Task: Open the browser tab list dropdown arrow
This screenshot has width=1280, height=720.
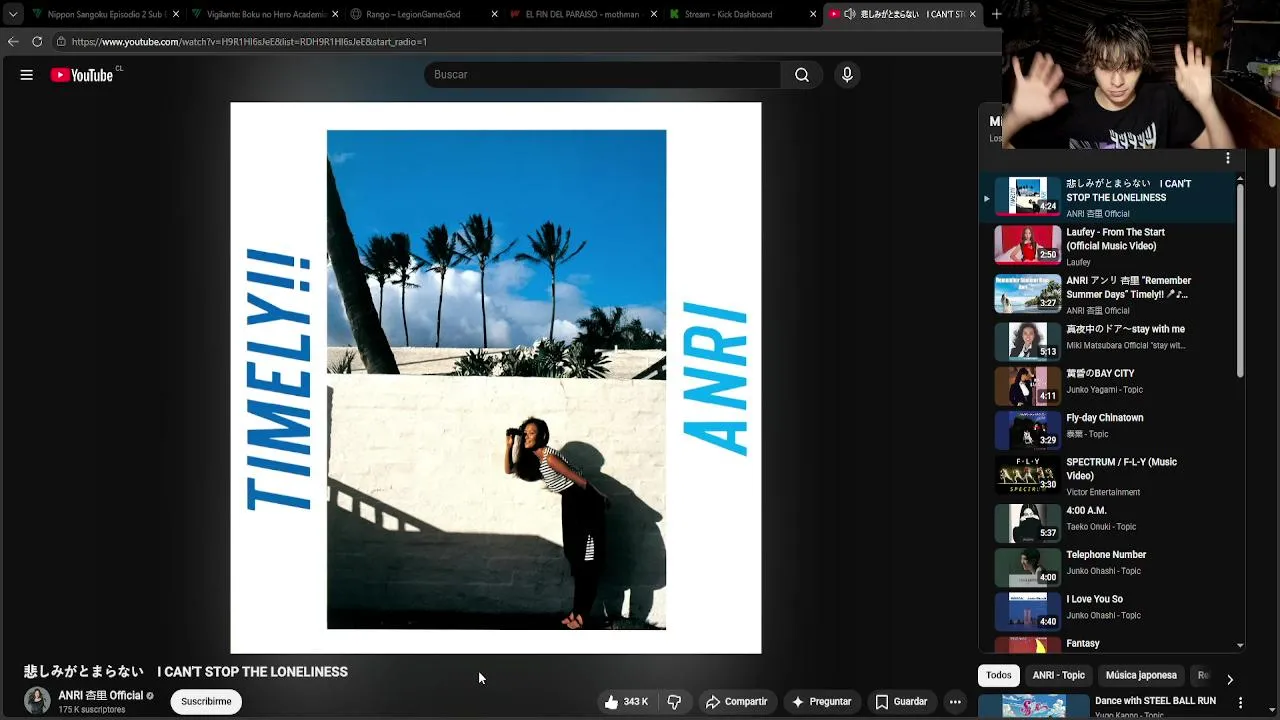Action: pos(13,14)
